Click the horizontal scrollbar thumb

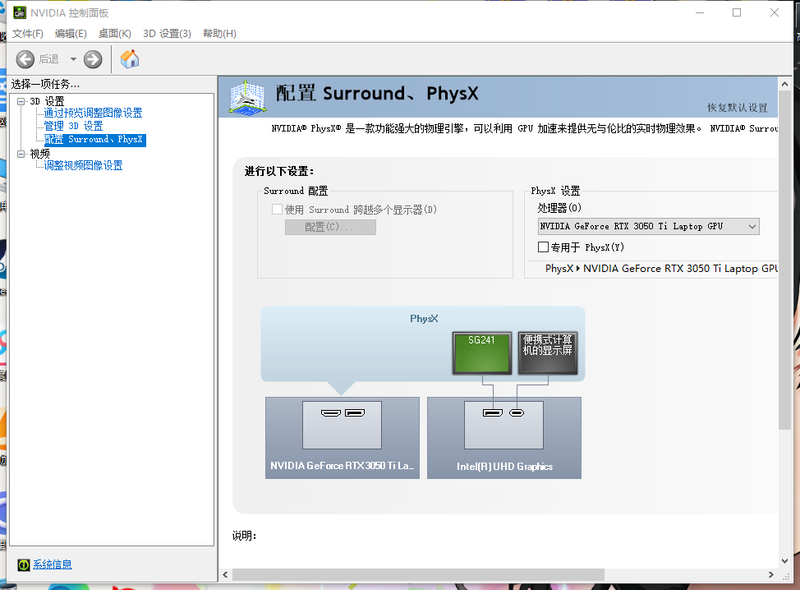point(418,575)
